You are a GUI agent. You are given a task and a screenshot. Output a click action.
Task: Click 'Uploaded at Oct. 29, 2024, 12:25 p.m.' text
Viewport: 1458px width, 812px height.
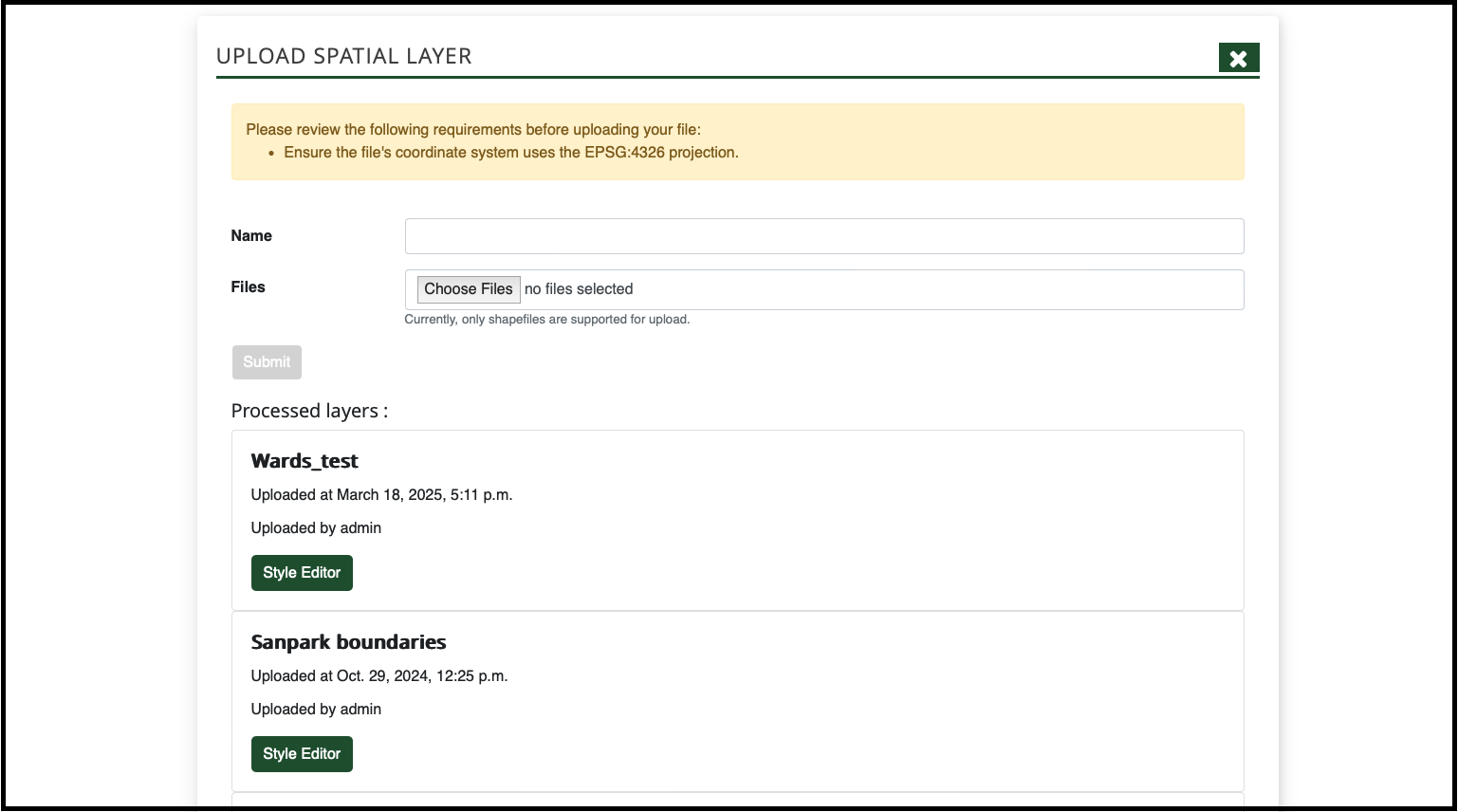(x=379, y=676)
